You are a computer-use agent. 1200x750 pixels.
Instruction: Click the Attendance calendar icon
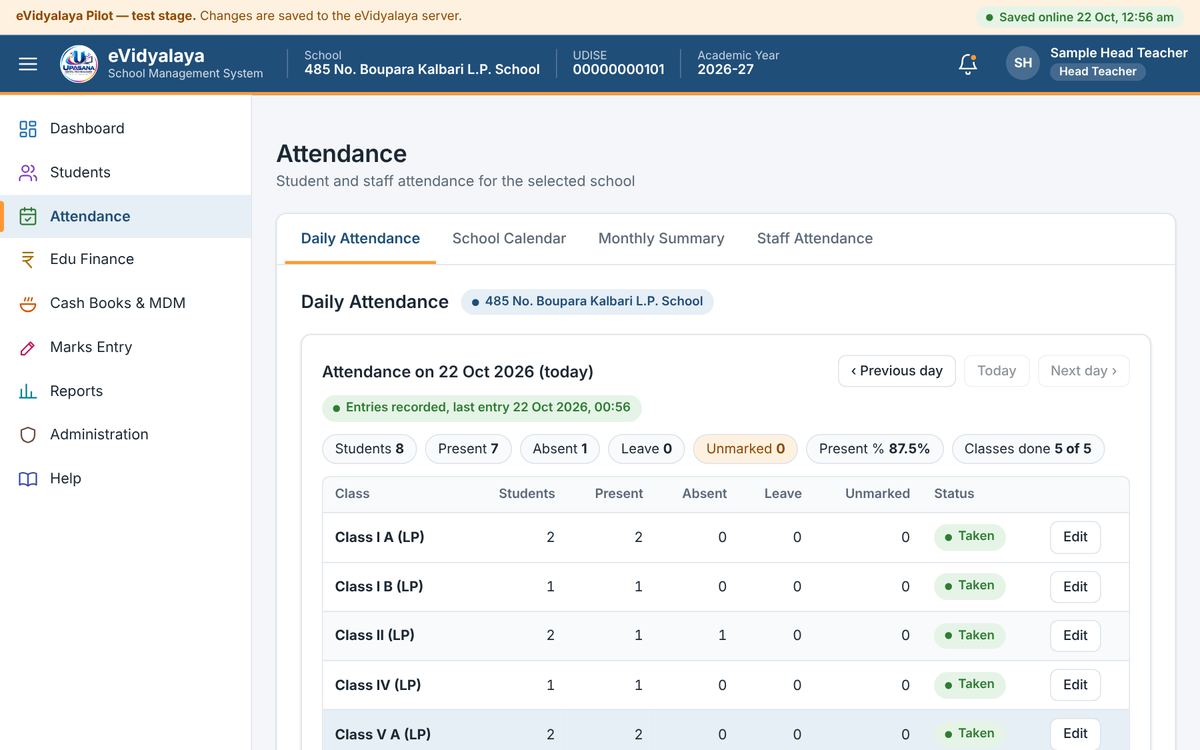point(28,216)
